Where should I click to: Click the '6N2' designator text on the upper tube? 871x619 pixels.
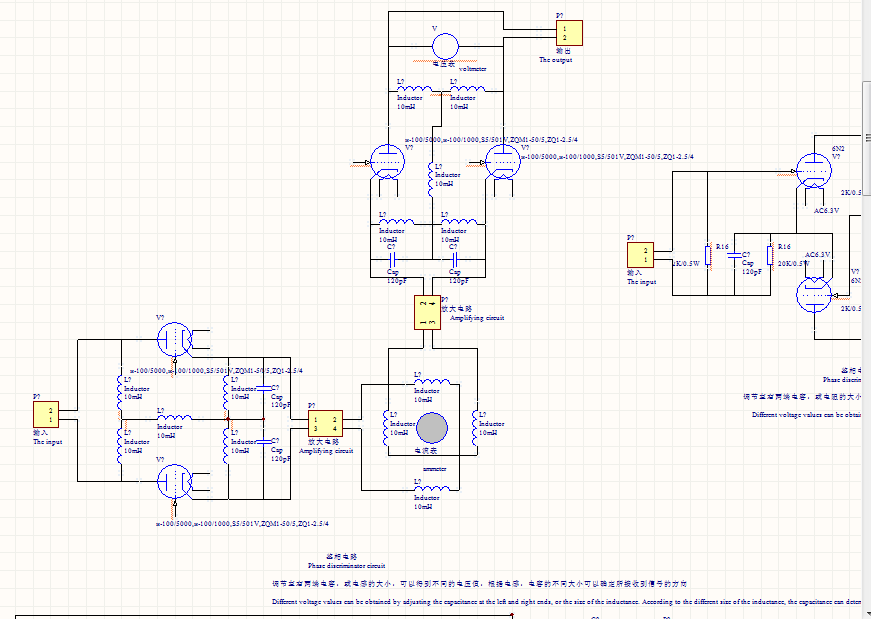[x=838, y=148]
